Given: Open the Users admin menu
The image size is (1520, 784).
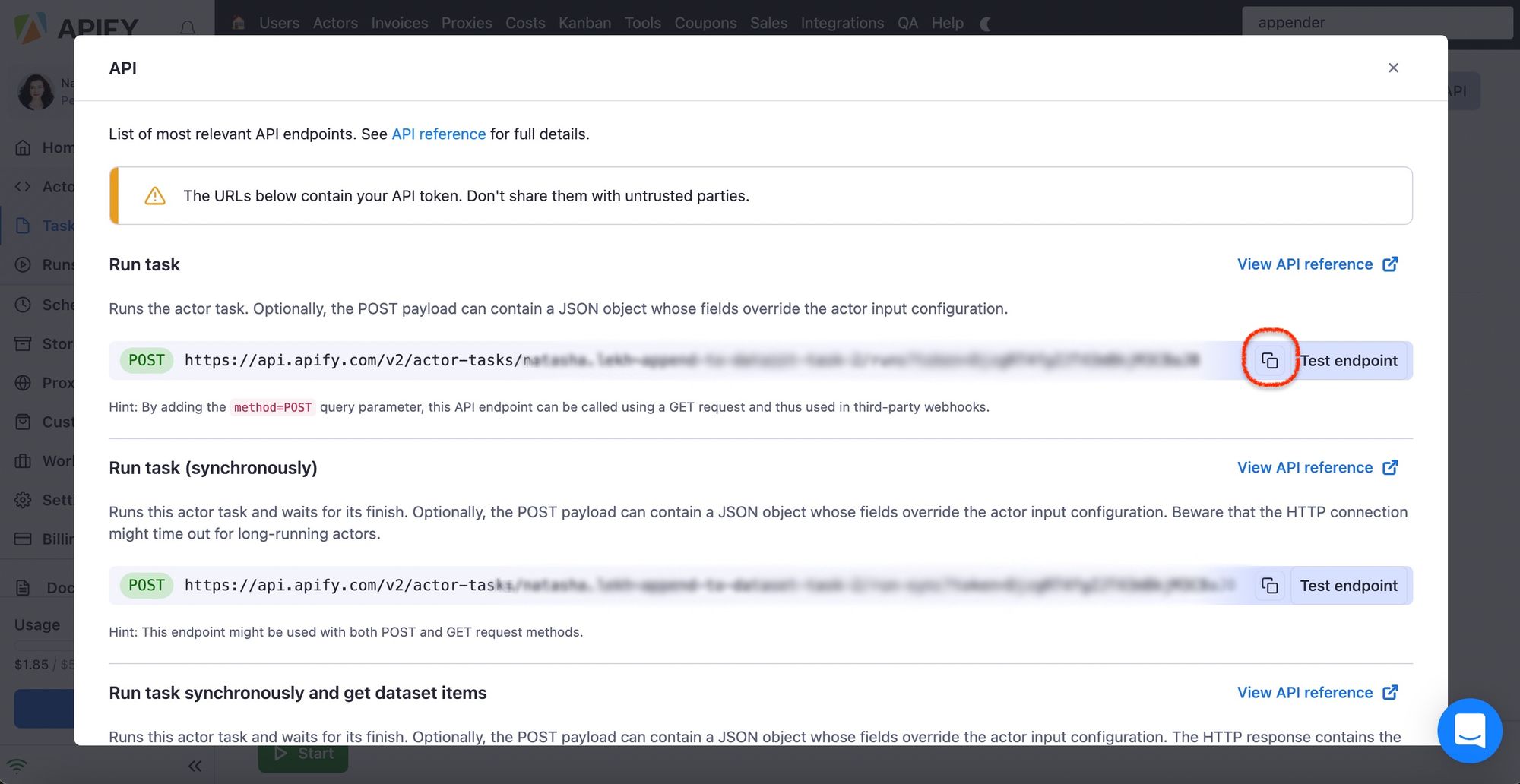Looking at the screenshot, I should coord(279,23).
